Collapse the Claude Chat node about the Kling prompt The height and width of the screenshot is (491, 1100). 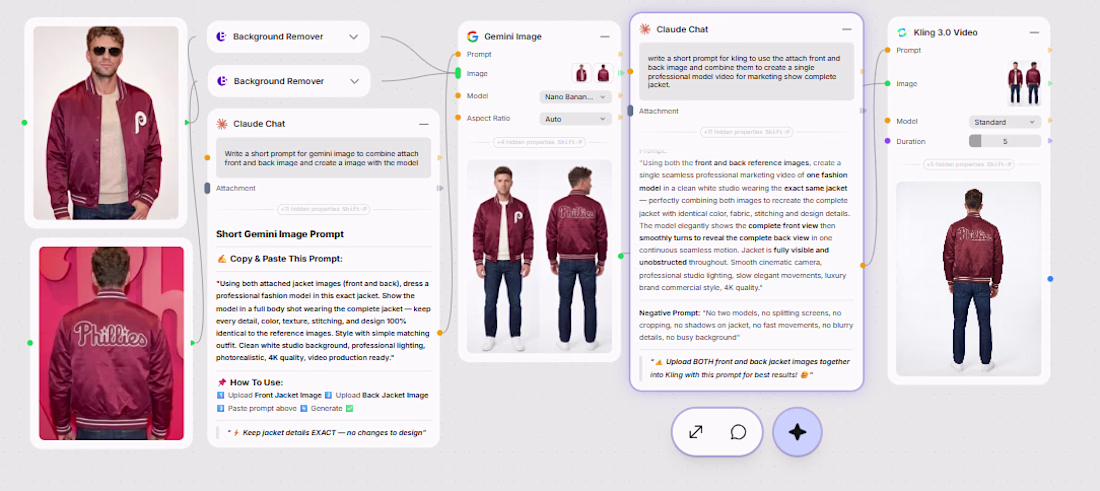coord(847,29)
